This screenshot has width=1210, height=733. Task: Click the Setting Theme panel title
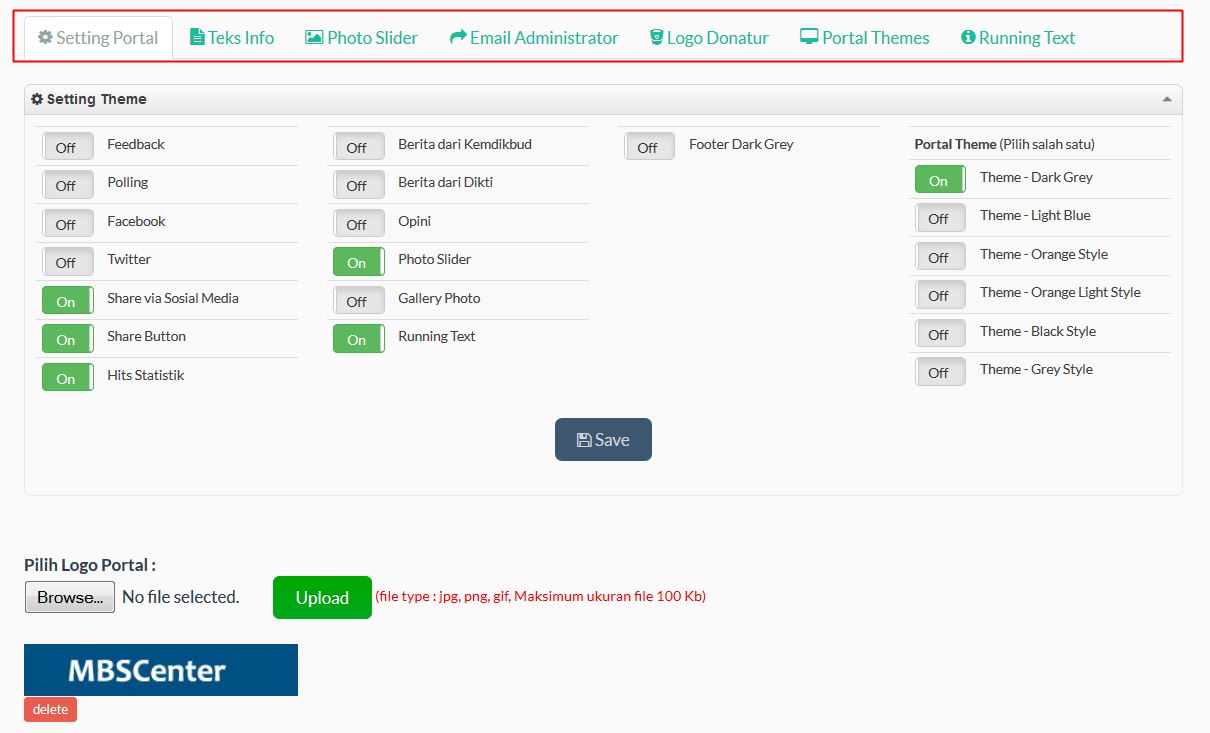tap(97, 99)
